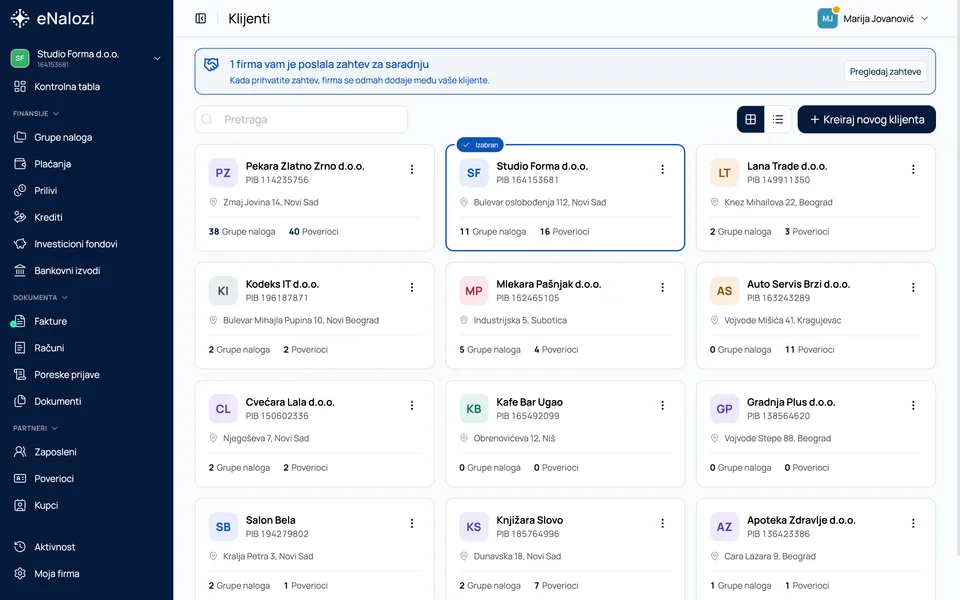Screen dimensions: 960x600
Task: Open three-dot menu for Mlekara Pašnjak
Action: pyautogui.click(x=662, y=288)
